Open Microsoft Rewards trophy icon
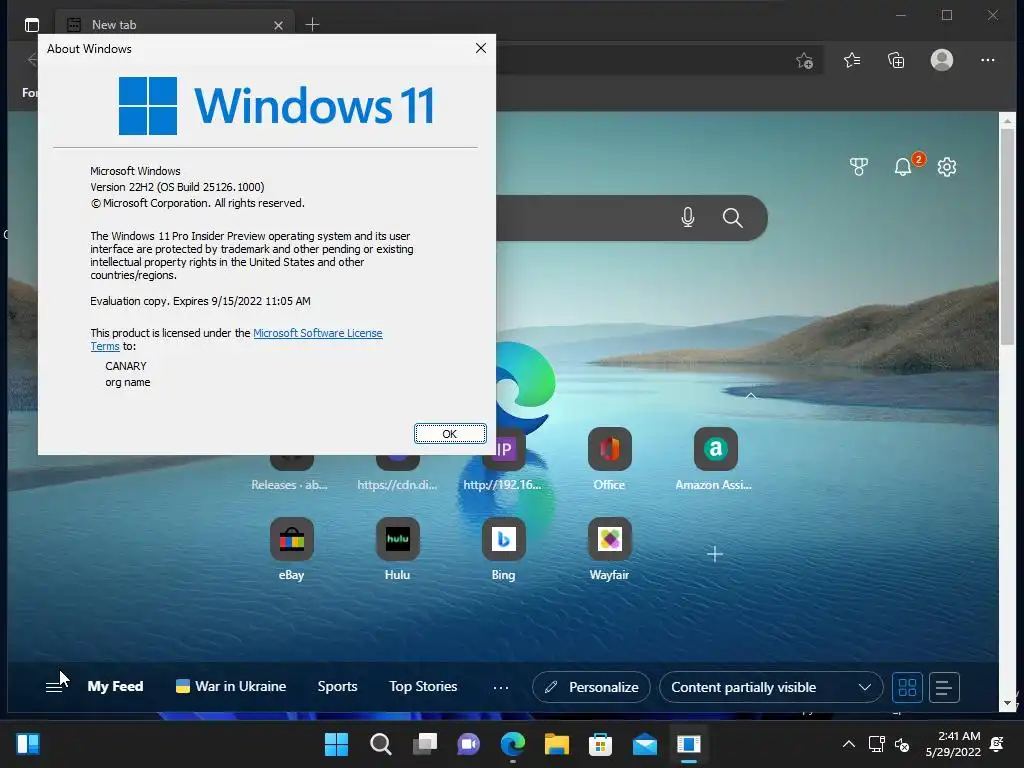The height and width of the screenshot is (768, 1024). (x=859, y=167)
